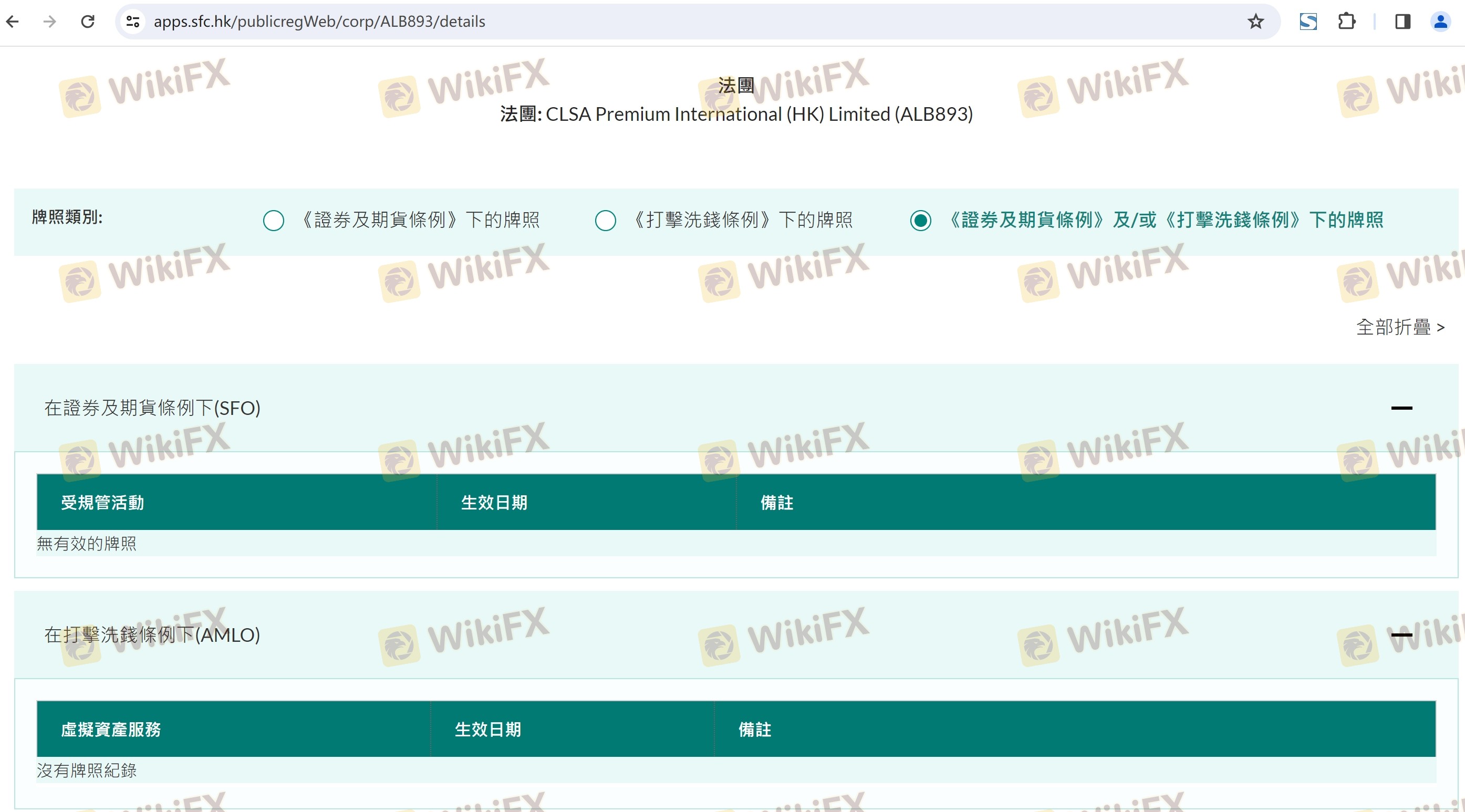This screenshot has width=1465, height=812.
Task: Click the browser back arrow
Action: (x=13, y=22)
